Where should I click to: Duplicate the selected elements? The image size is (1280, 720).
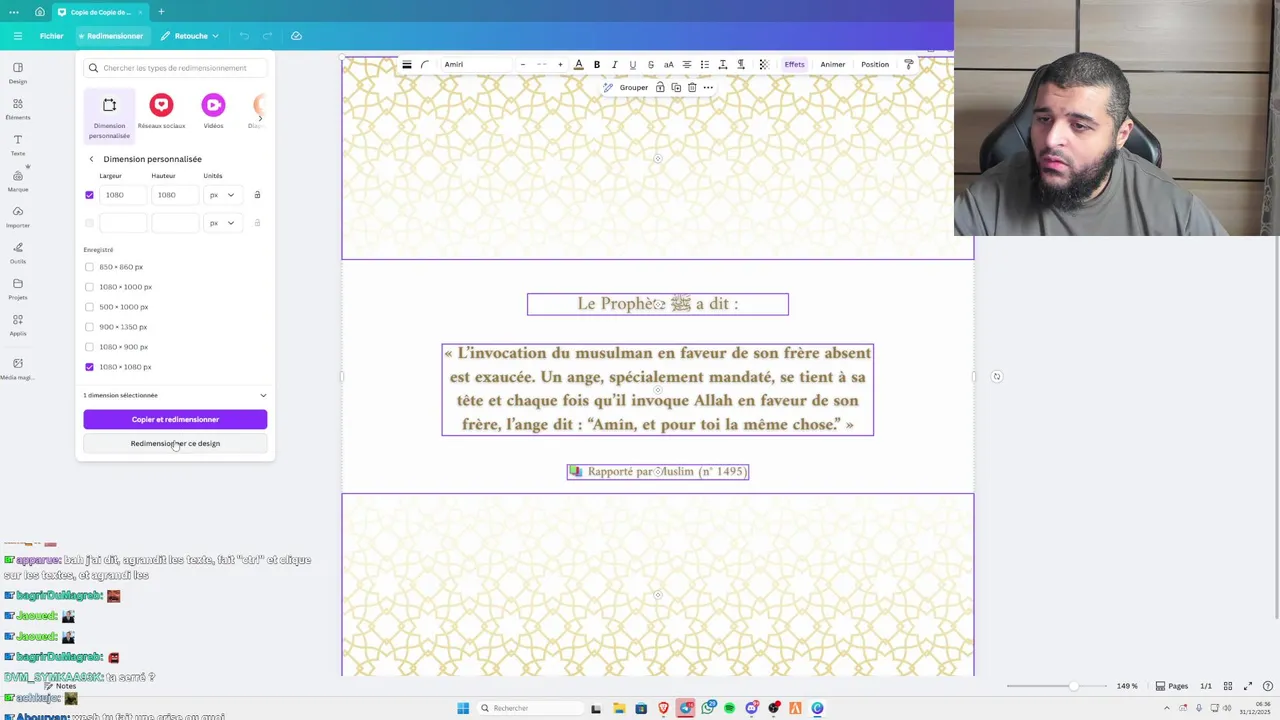click(676, 87)
